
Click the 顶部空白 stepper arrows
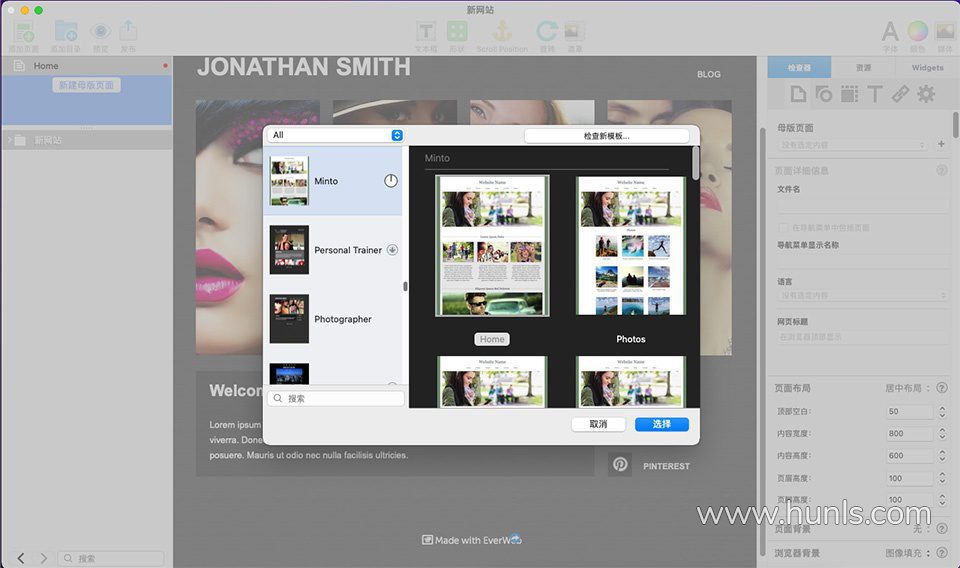942,411
